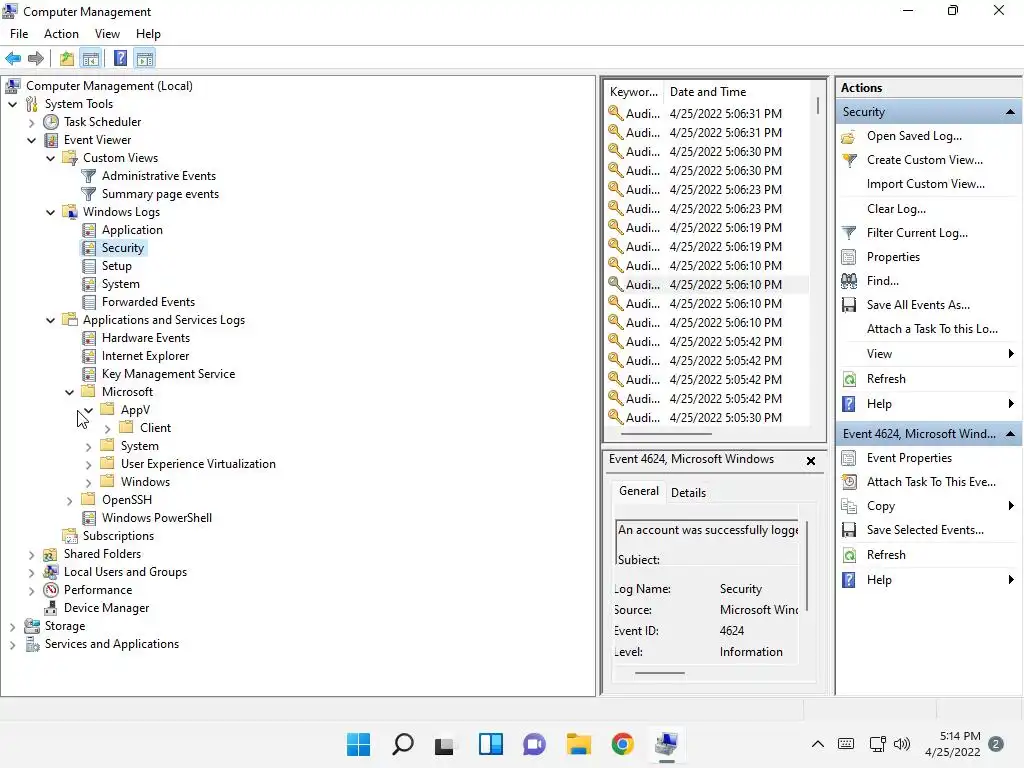Open the View menu in menu bar
This screenshot has height=768, width=1024.
click(x=107, y=34)
